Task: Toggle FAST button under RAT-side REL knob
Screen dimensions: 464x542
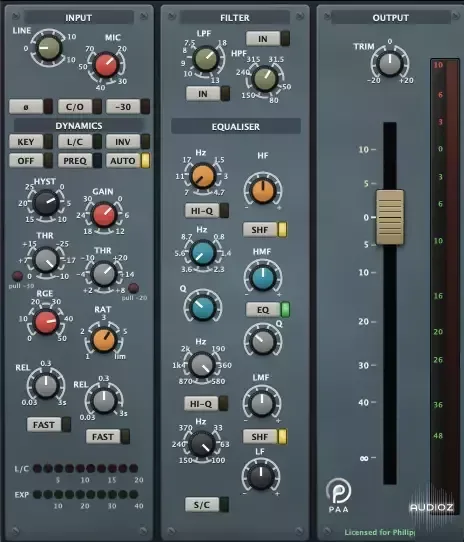Action: pos(108,437)
